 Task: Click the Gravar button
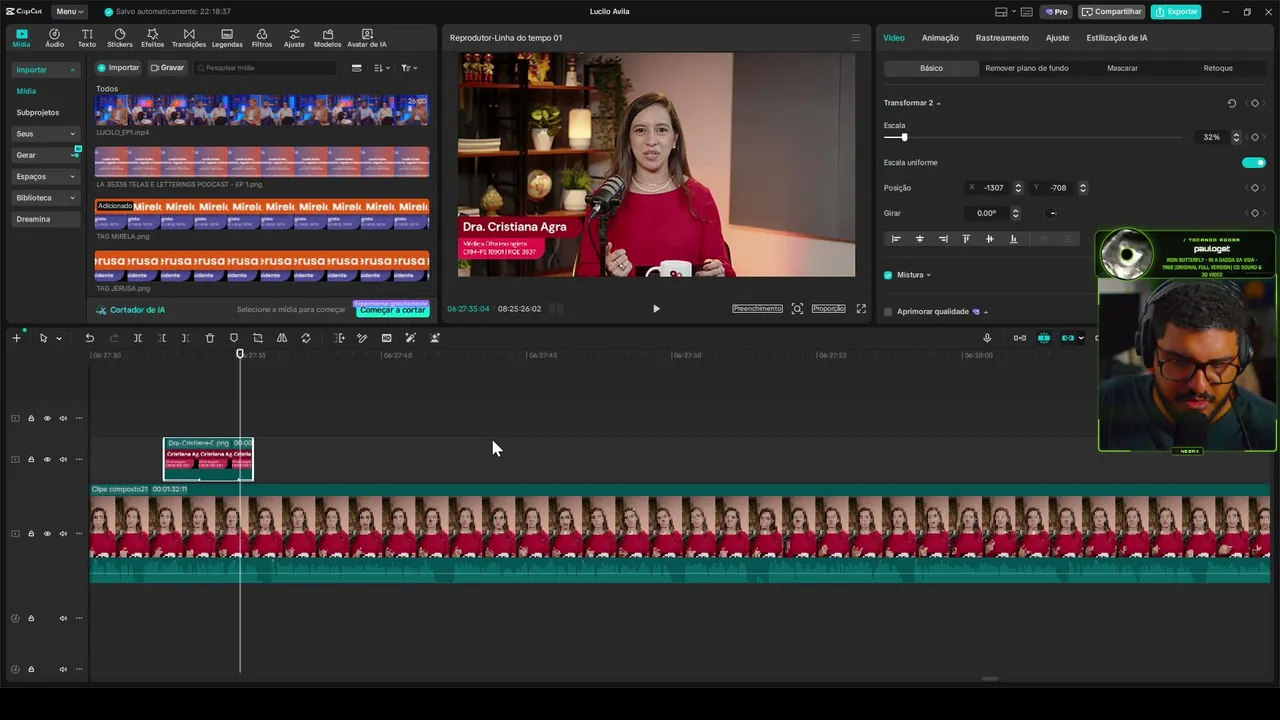coord(167,68)
